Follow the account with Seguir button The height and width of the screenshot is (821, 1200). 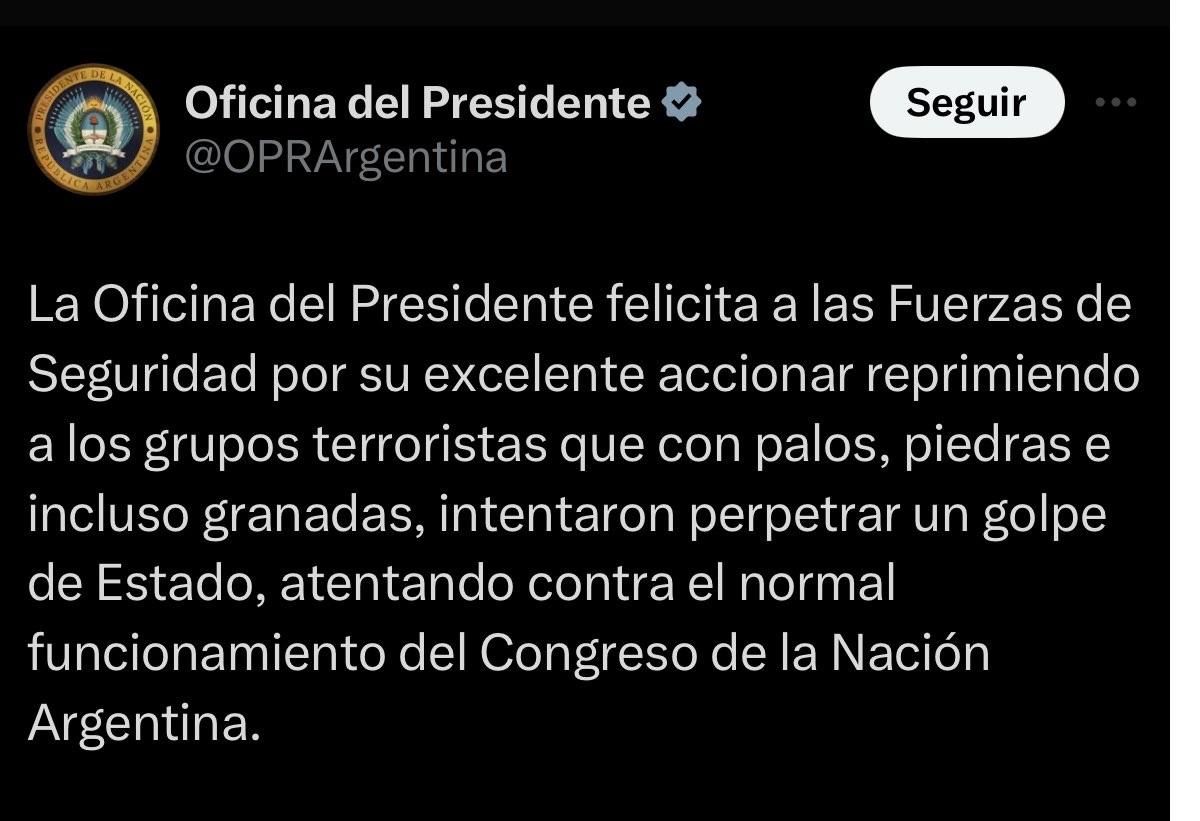click(966, 102)
